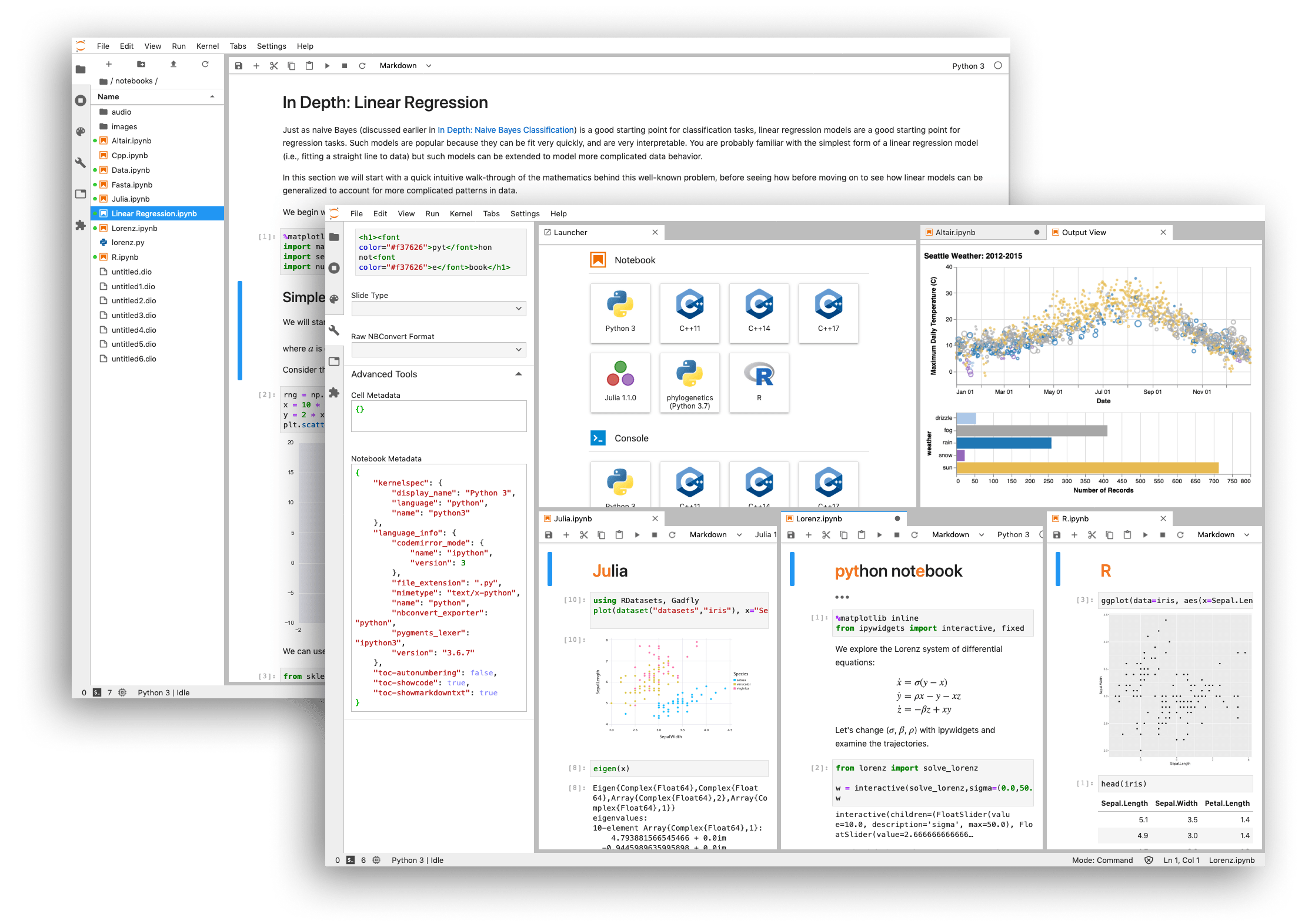This screenshot has height=924, width=1305.
Task: Click the restart kernel toolbar icon
Action: click(x=361, y=68)
